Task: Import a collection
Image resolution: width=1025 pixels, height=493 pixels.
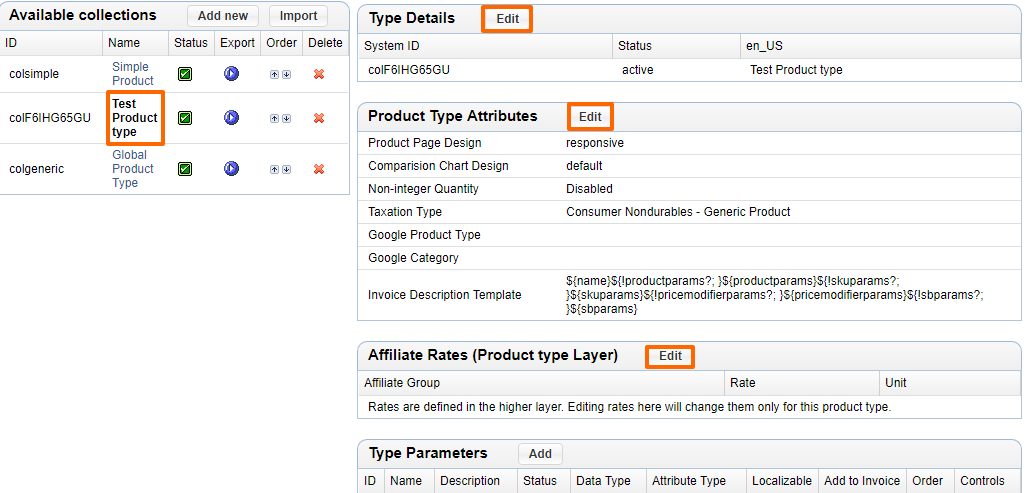Action: (298, 16)
